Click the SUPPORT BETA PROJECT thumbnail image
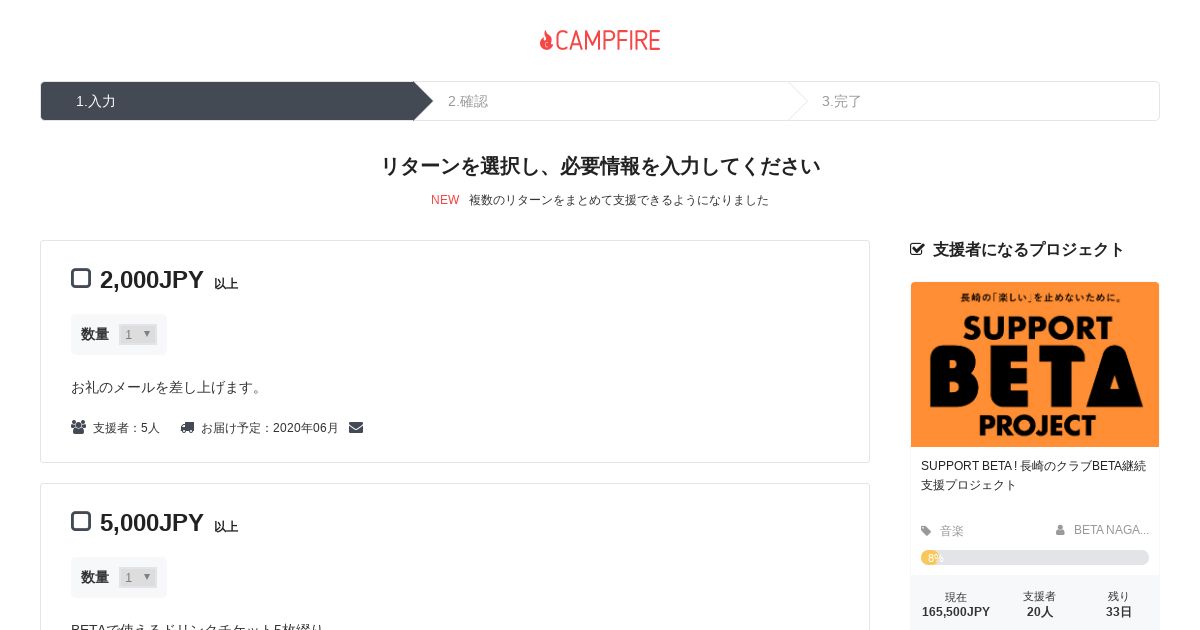This screenshot has width=1200, height=630. click(x=1035, y=364)
